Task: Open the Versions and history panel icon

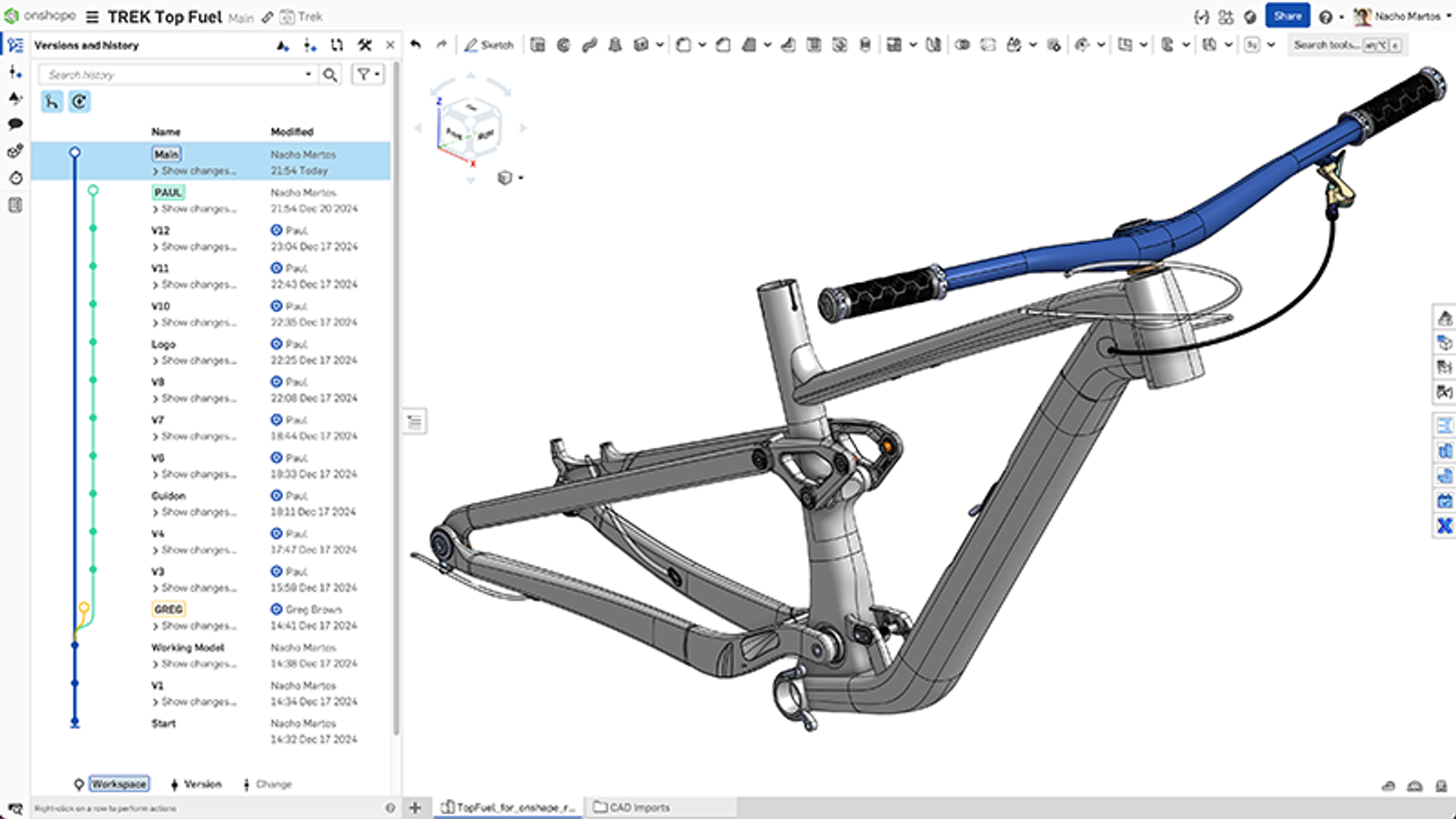Action: [x=15, y=43]
